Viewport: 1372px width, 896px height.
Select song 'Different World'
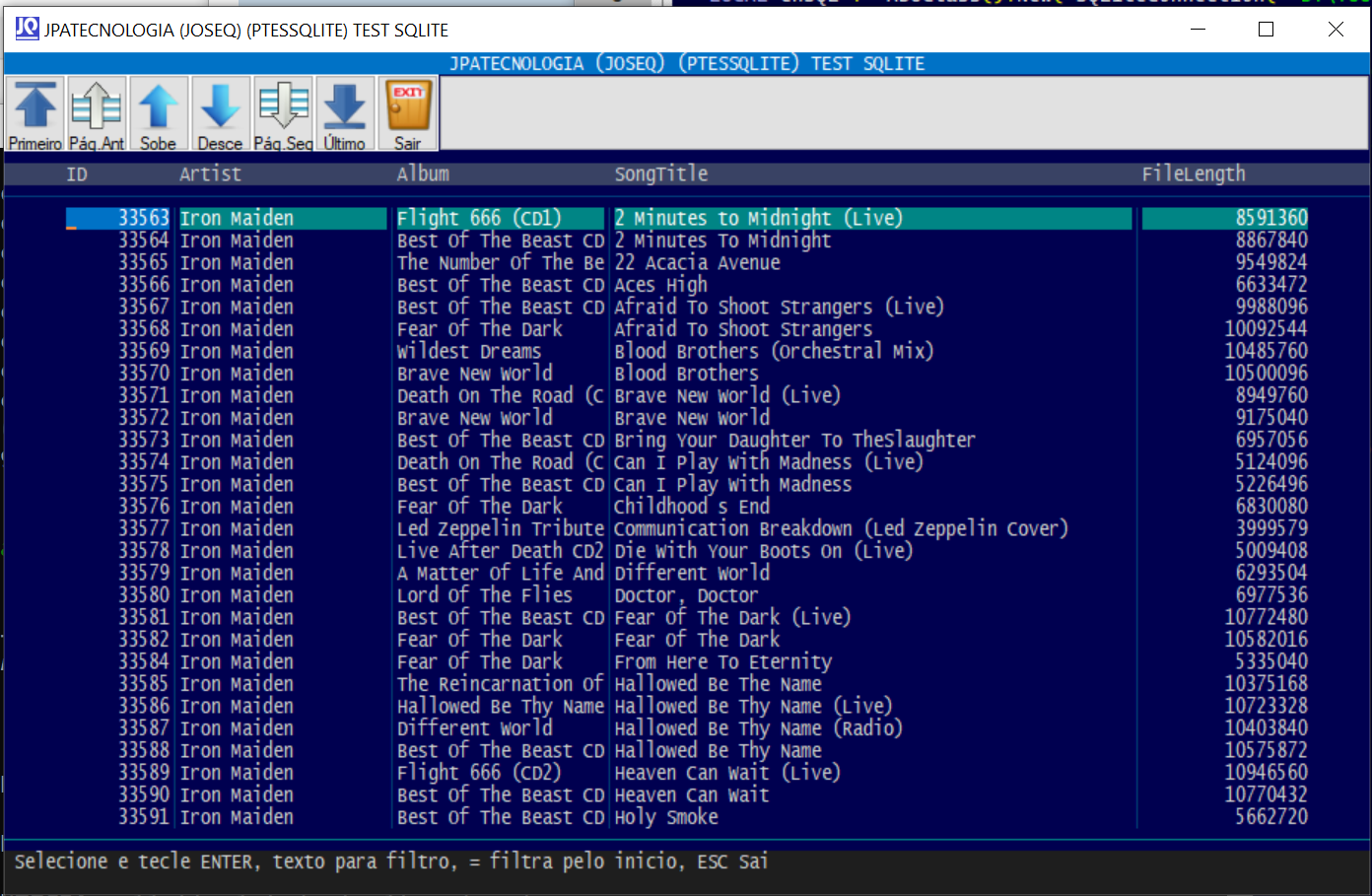tap(692, 573)
